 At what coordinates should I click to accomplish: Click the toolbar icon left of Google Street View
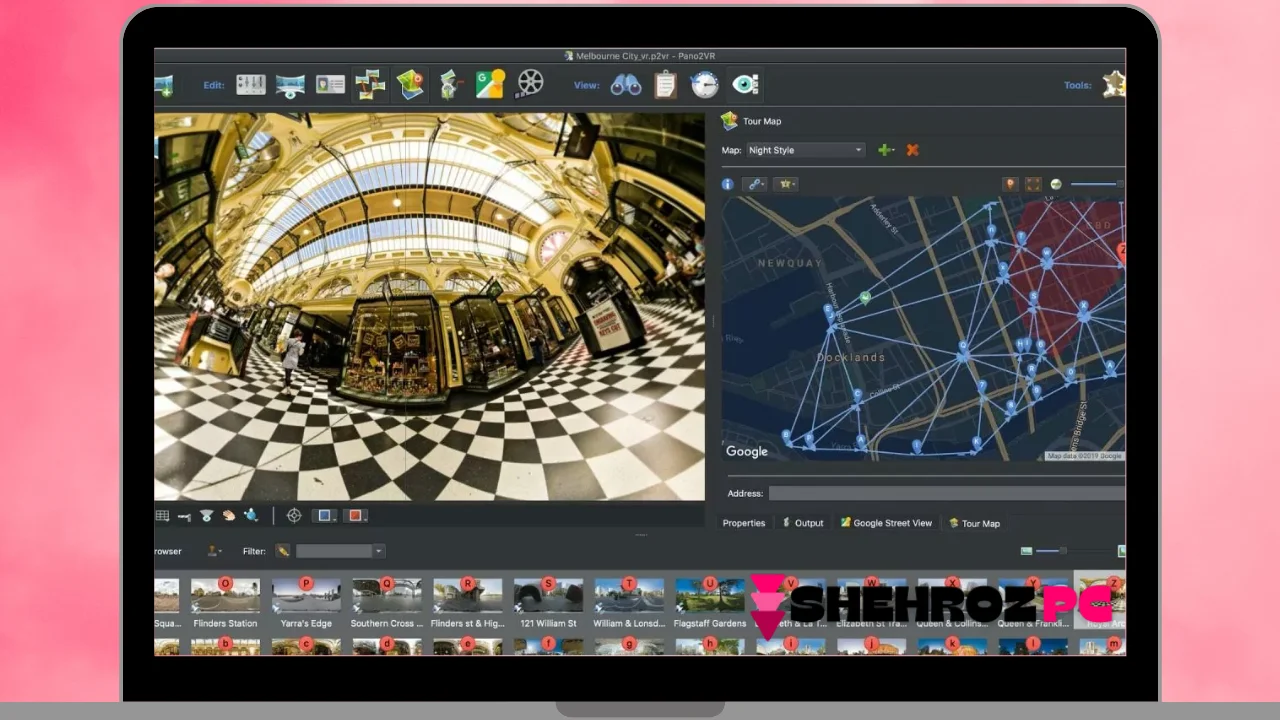[x=449, y=85]
